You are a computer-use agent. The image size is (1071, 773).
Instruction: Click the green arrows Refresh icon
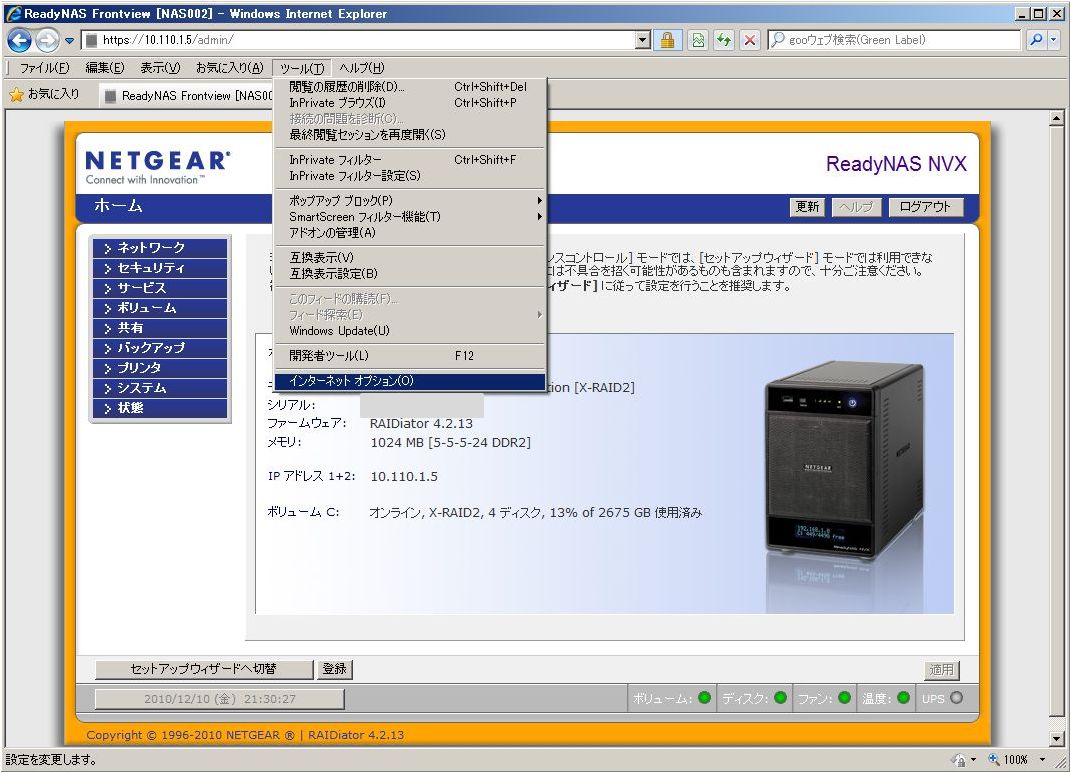[723, 40]
